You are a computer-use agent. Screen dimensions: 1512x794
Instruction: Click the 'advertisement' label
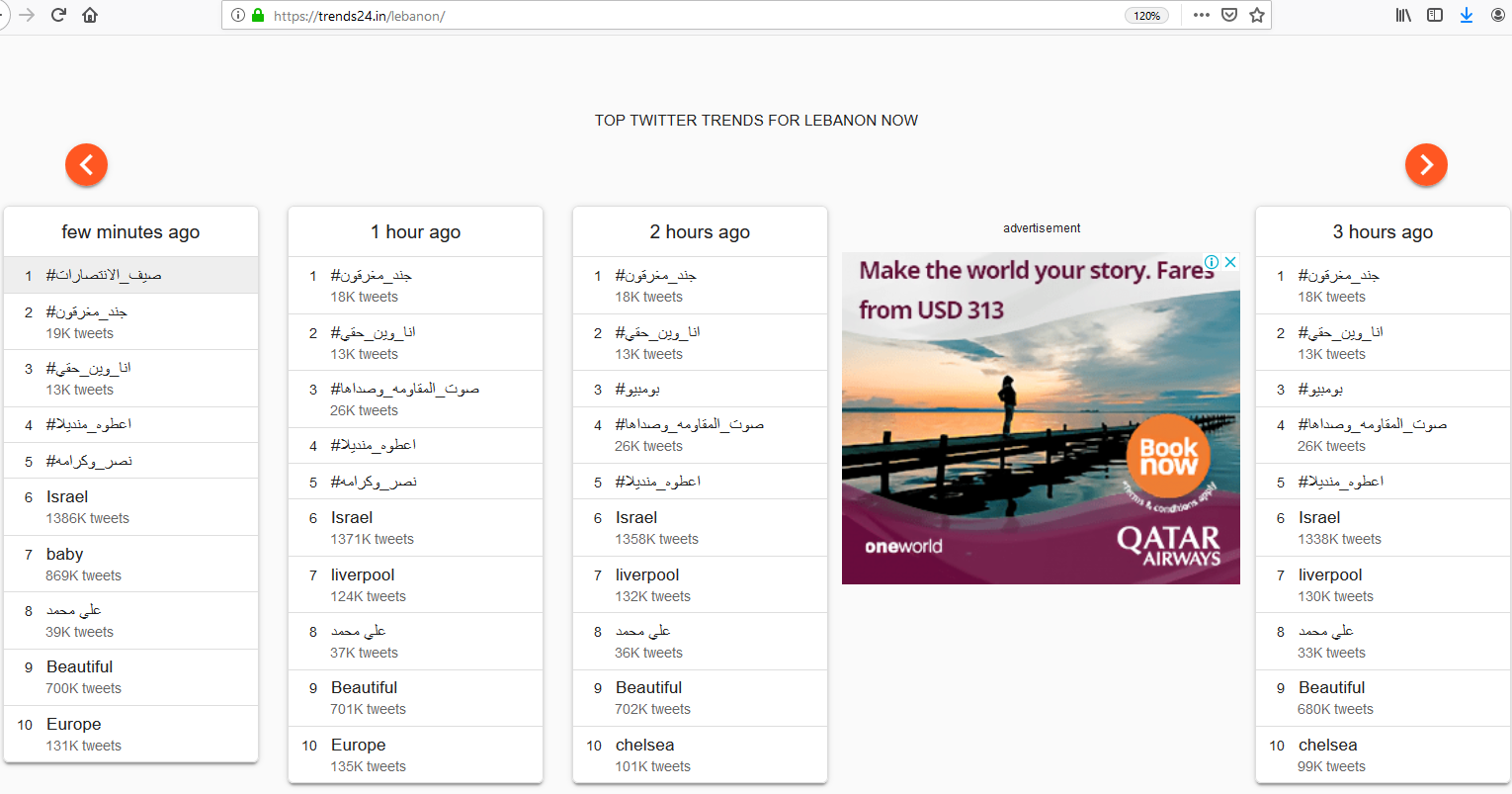tap(1042, 228)
